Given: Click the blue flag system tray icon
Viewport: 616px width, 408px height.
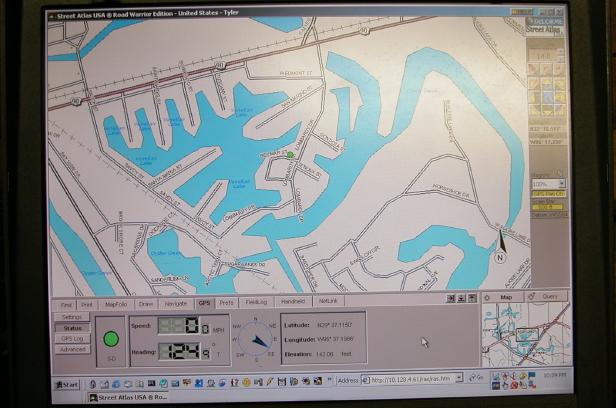Looking at the screenshot, I should tap(532, 375).
